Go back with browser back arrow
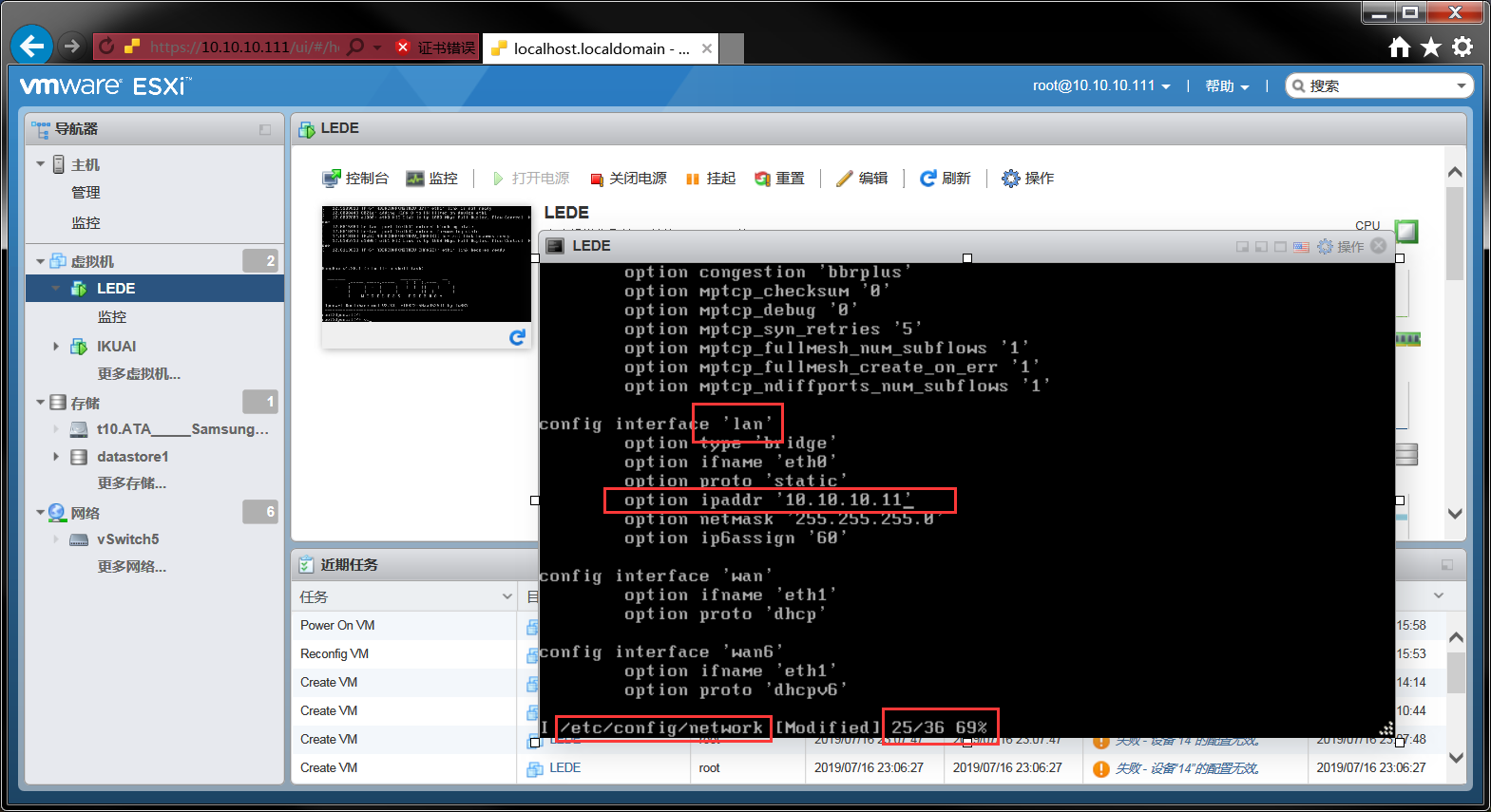Viewport: 1491px width, 812px height. click(x=32, y=46)
